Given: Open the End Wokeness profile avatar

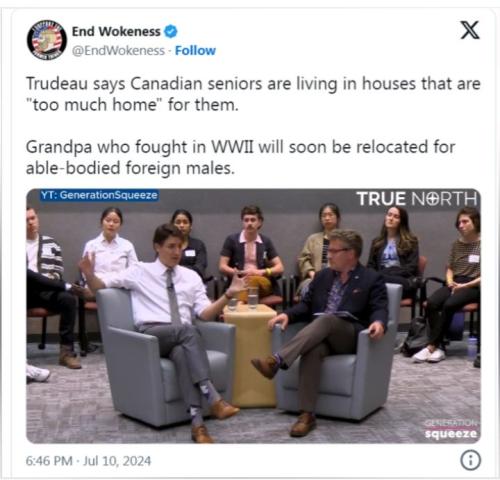Looking at the screenshot, I should pos(47,40).
